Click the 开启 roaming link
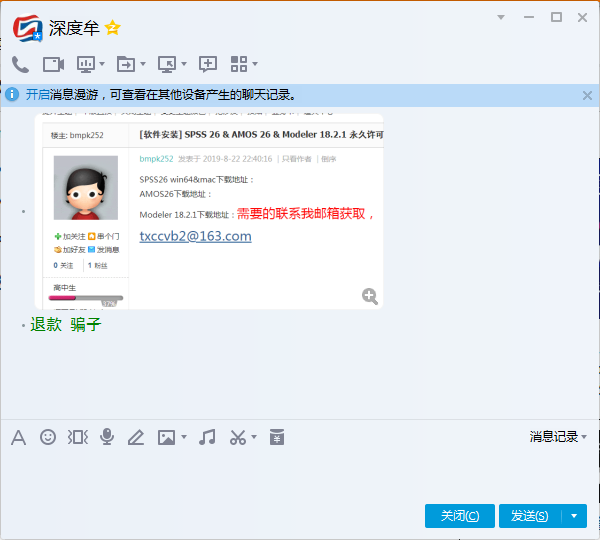 [x=38, y=95]
